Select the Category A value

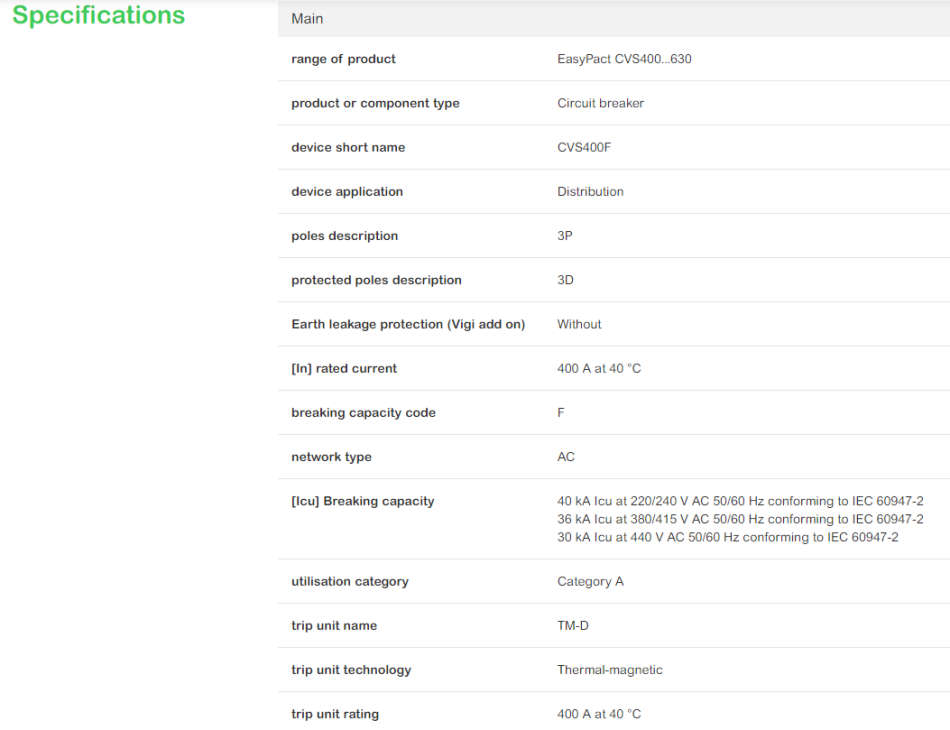[x=590, y=581]
